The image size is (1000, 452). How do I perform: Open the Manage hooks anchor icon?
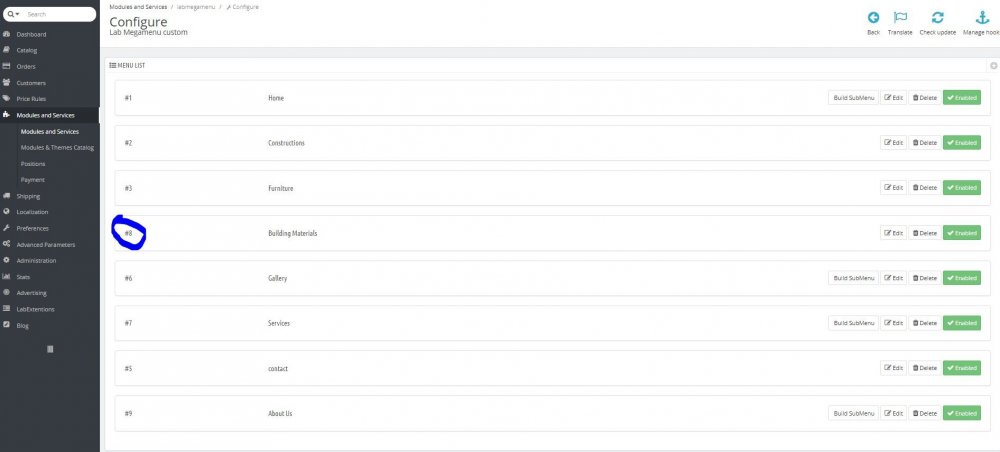coord(981,18)
